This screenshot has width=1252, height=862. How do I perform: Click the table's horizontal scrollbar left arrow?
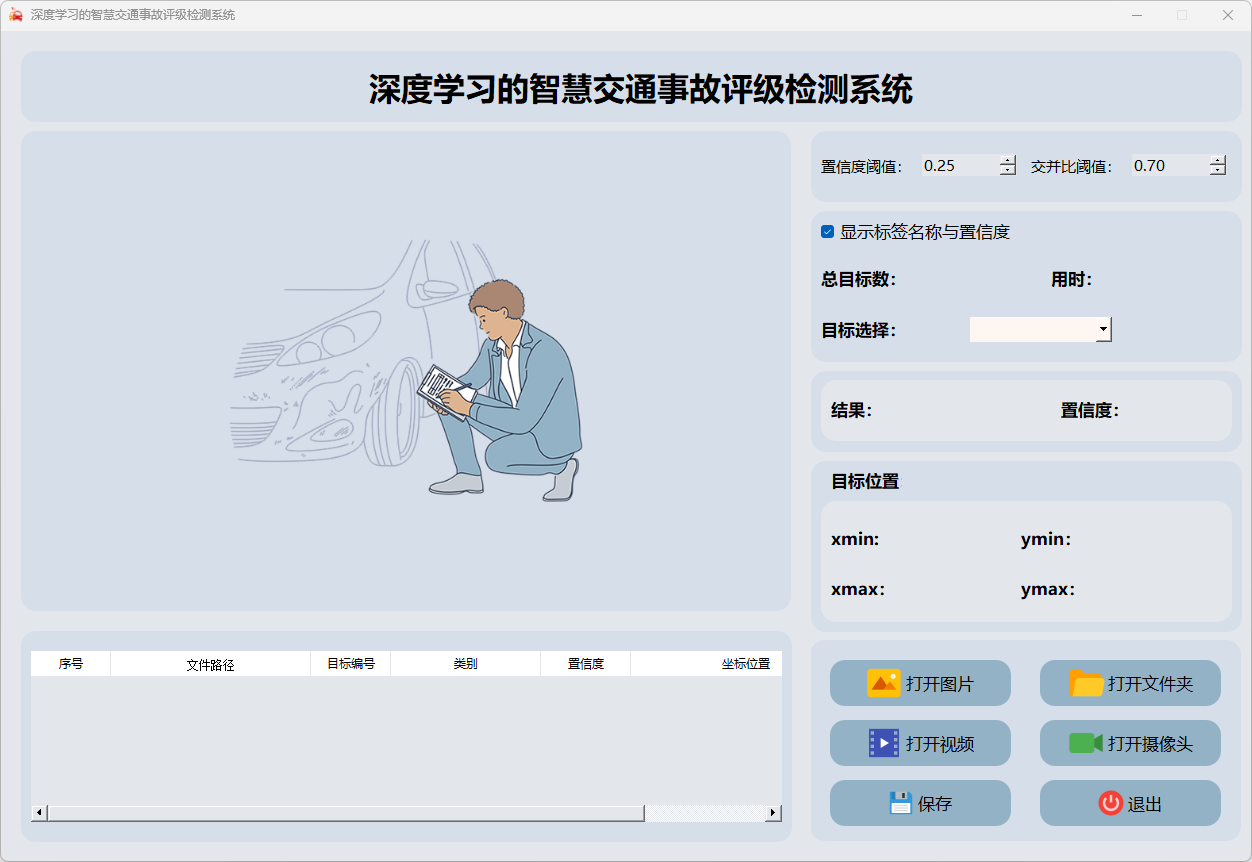pyautogui.click(x=39, y=813)
